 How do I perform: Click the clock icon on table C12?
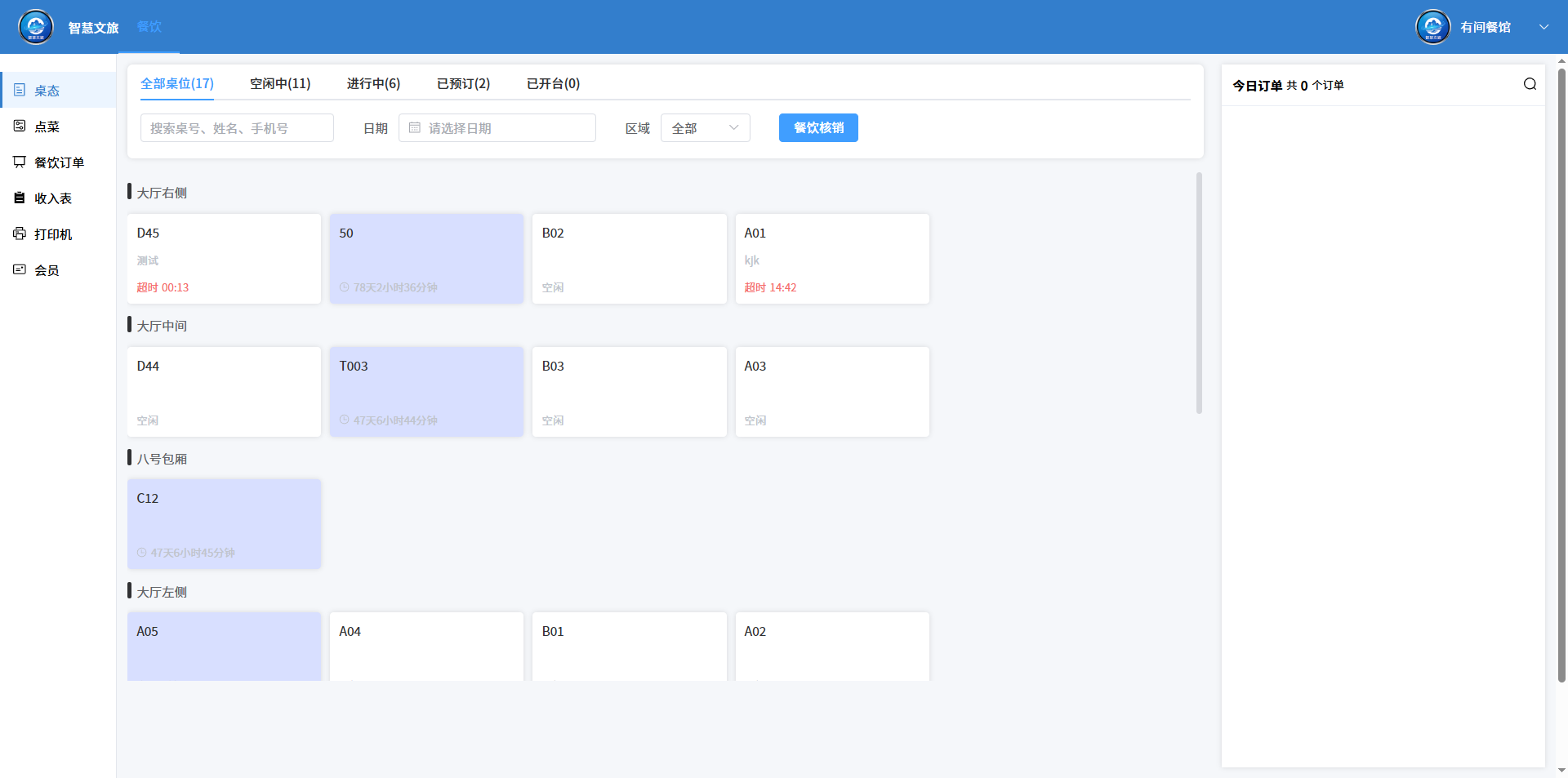142,553
